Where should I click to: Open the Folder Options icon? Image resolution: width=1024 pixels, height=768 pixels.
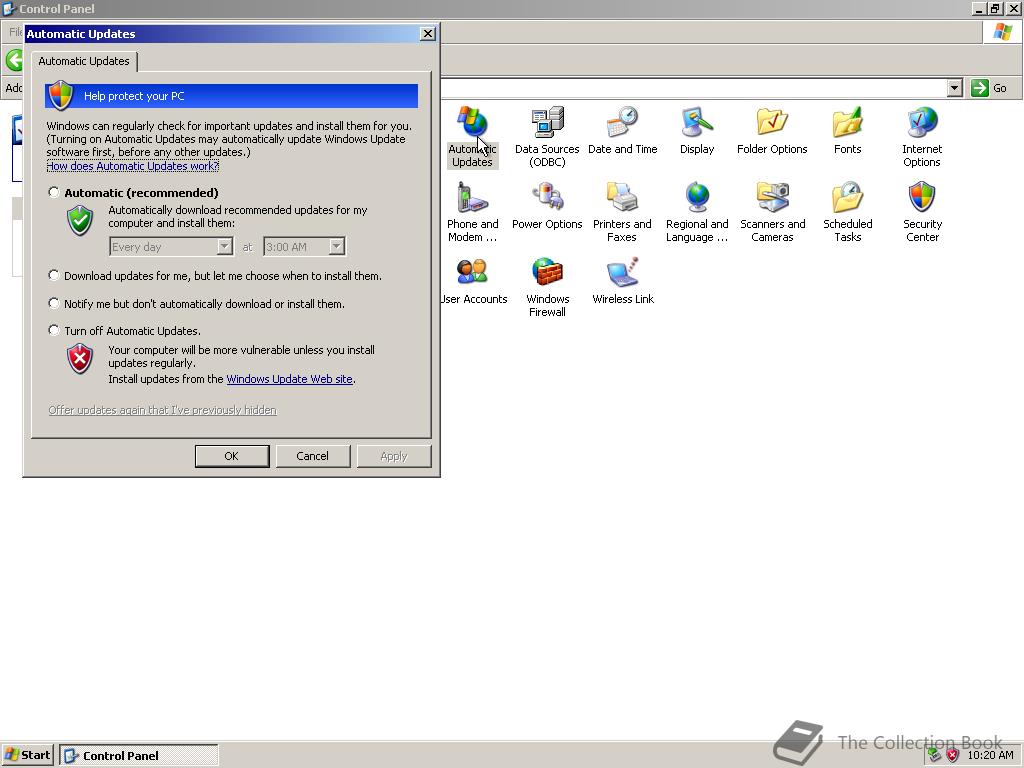772,131
